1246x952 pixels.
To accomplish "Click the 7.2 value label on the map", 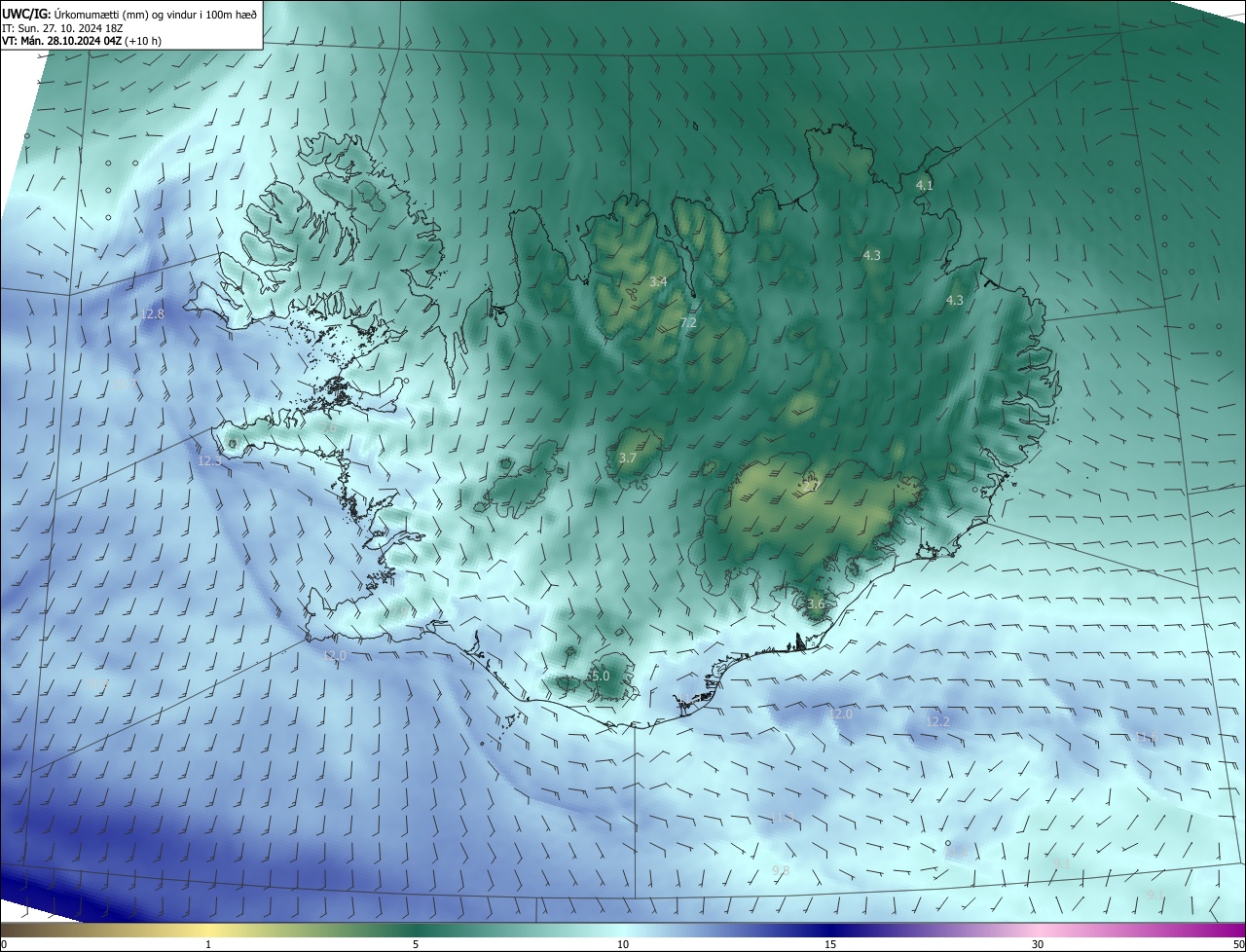I will (688, 322).
